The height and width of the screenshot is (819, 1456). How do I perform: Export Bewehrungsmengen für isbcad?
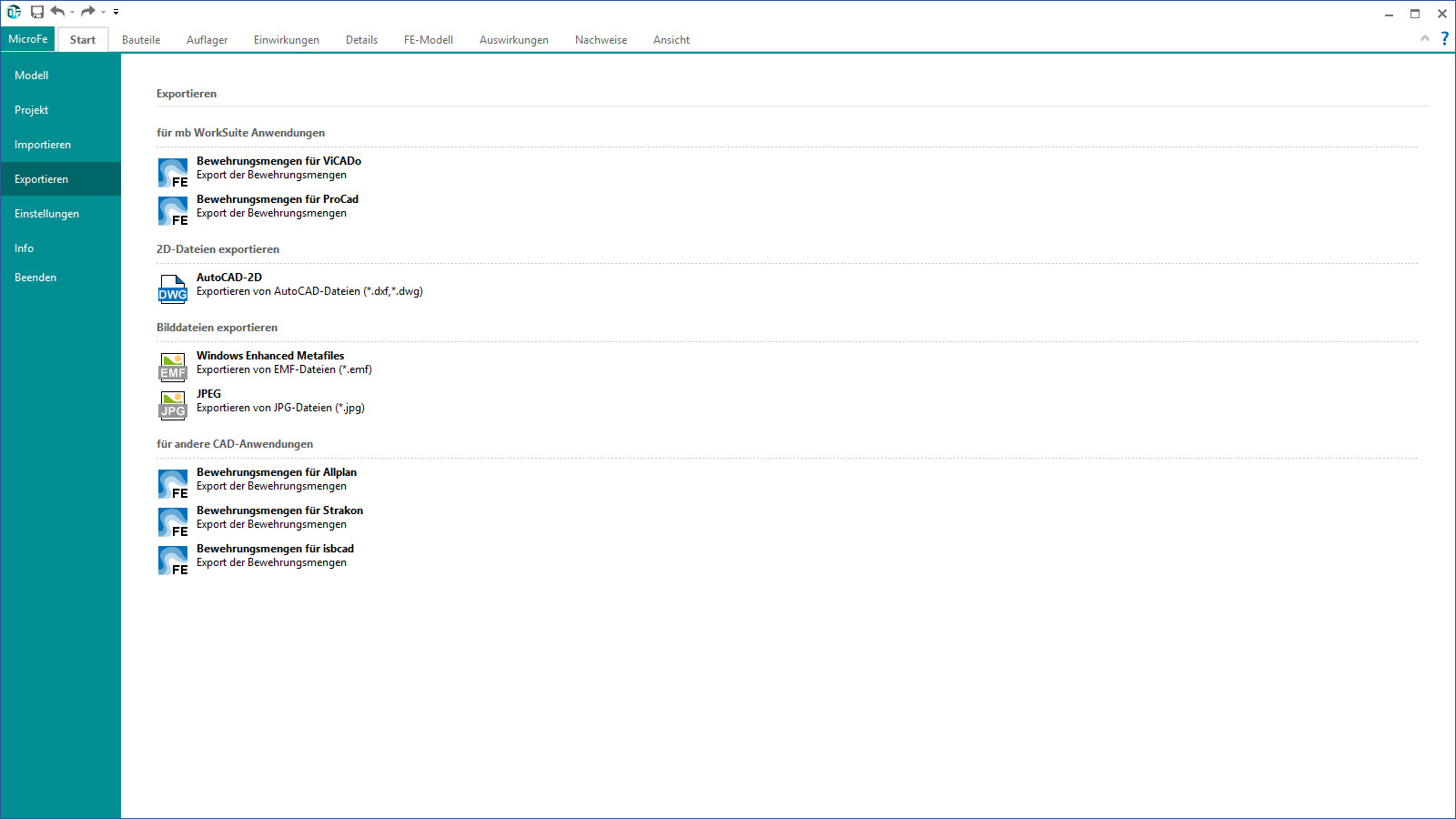pos(275,549)
